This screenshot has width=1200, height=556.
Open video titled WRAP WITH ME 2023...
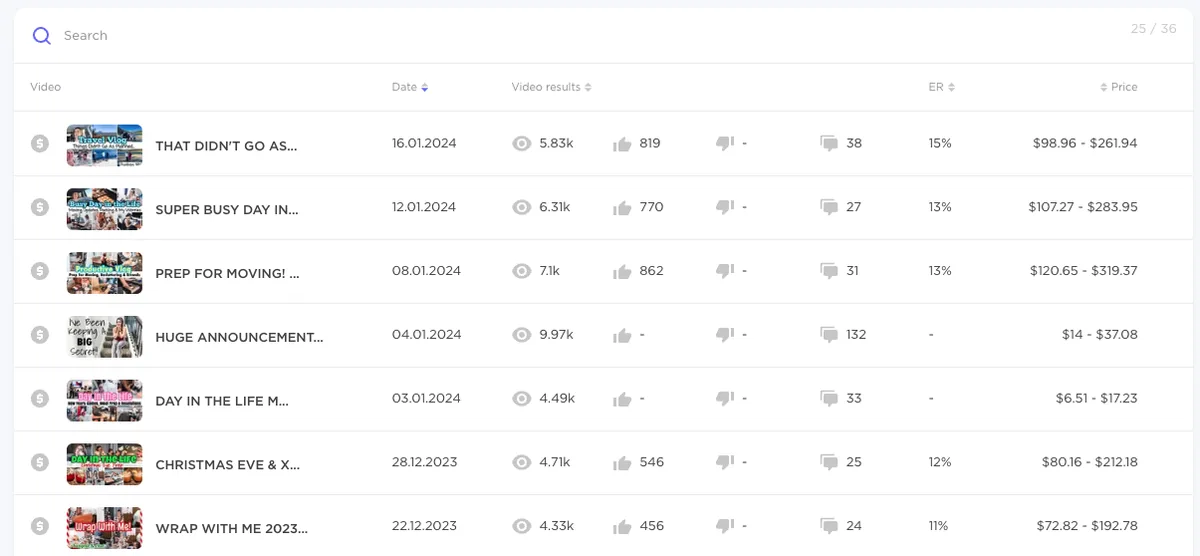231,529
